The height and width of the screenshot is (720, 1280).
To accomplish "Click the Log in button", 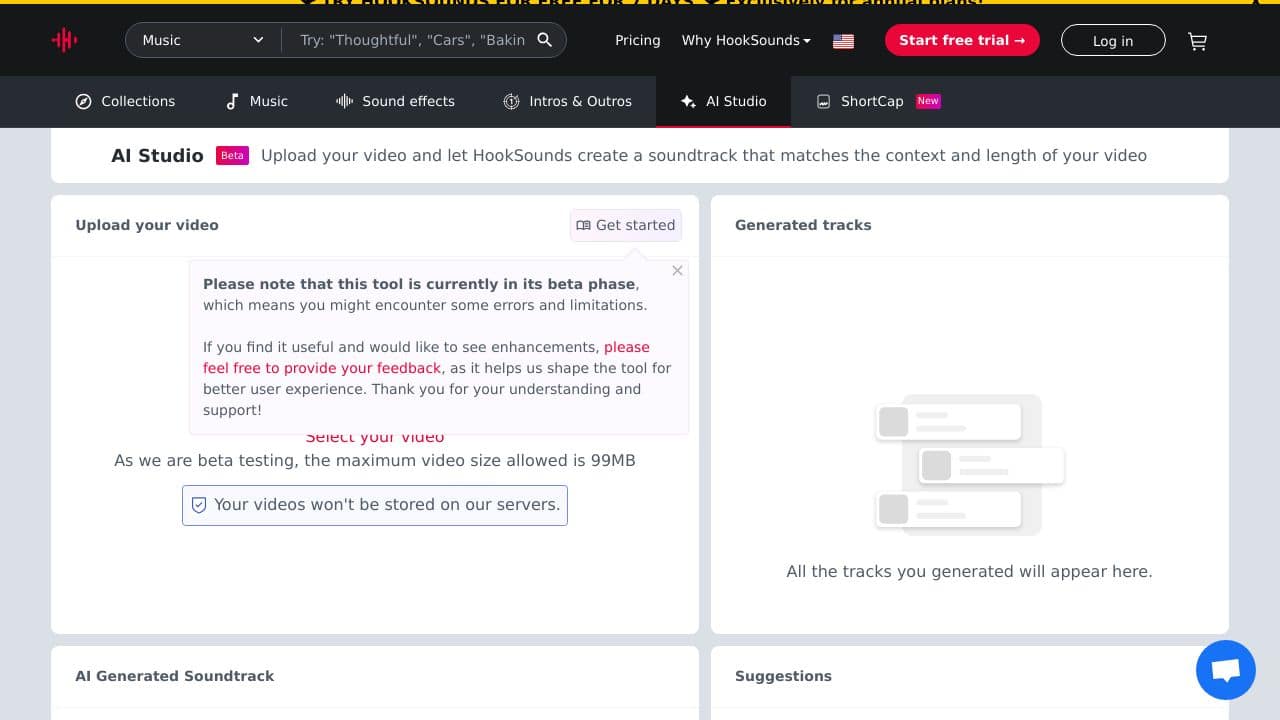I will pyautogui.click(x=1113, y=40).
